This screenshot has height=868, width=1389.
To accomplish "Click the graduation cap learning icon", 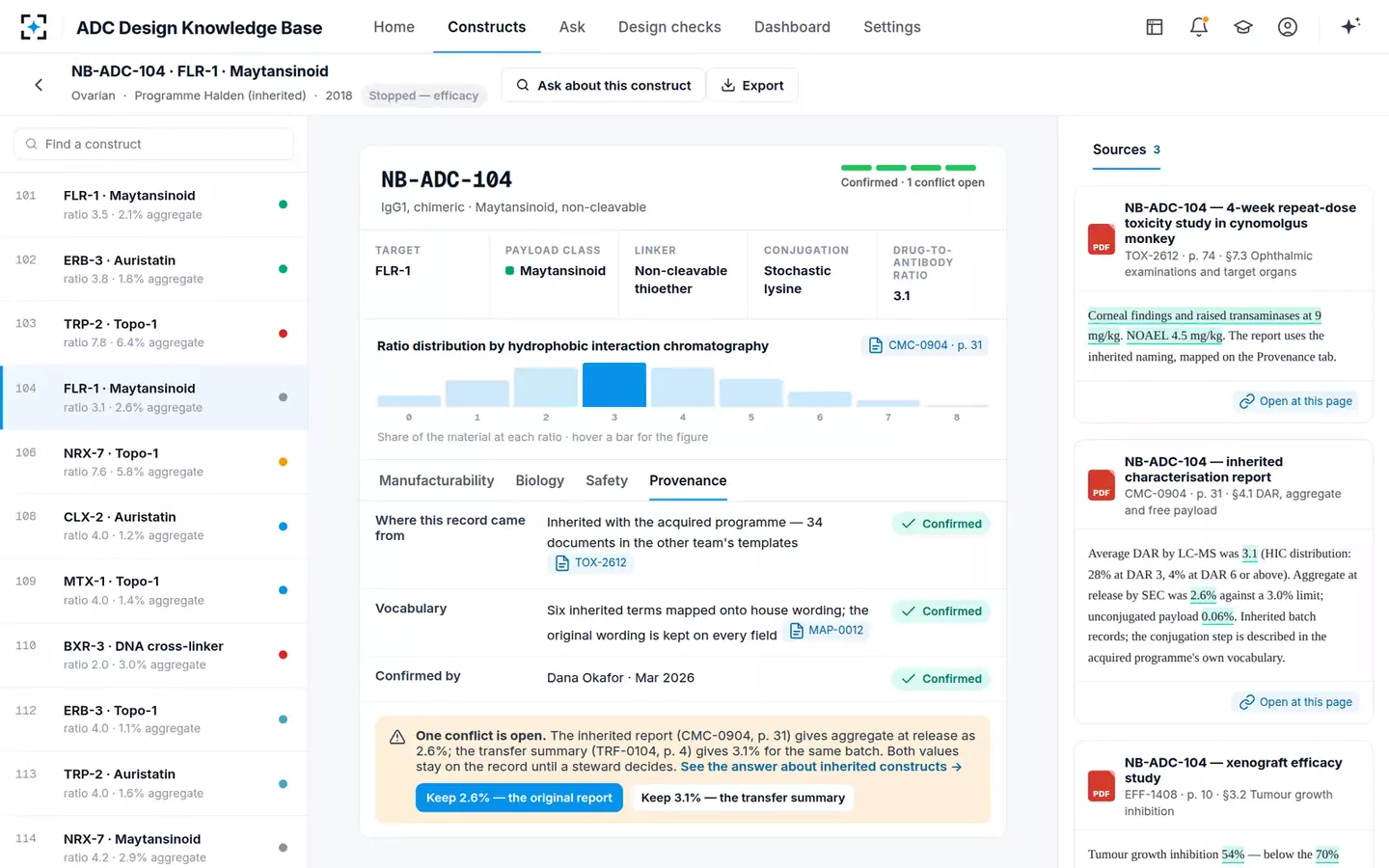I will click(1243, 27).
